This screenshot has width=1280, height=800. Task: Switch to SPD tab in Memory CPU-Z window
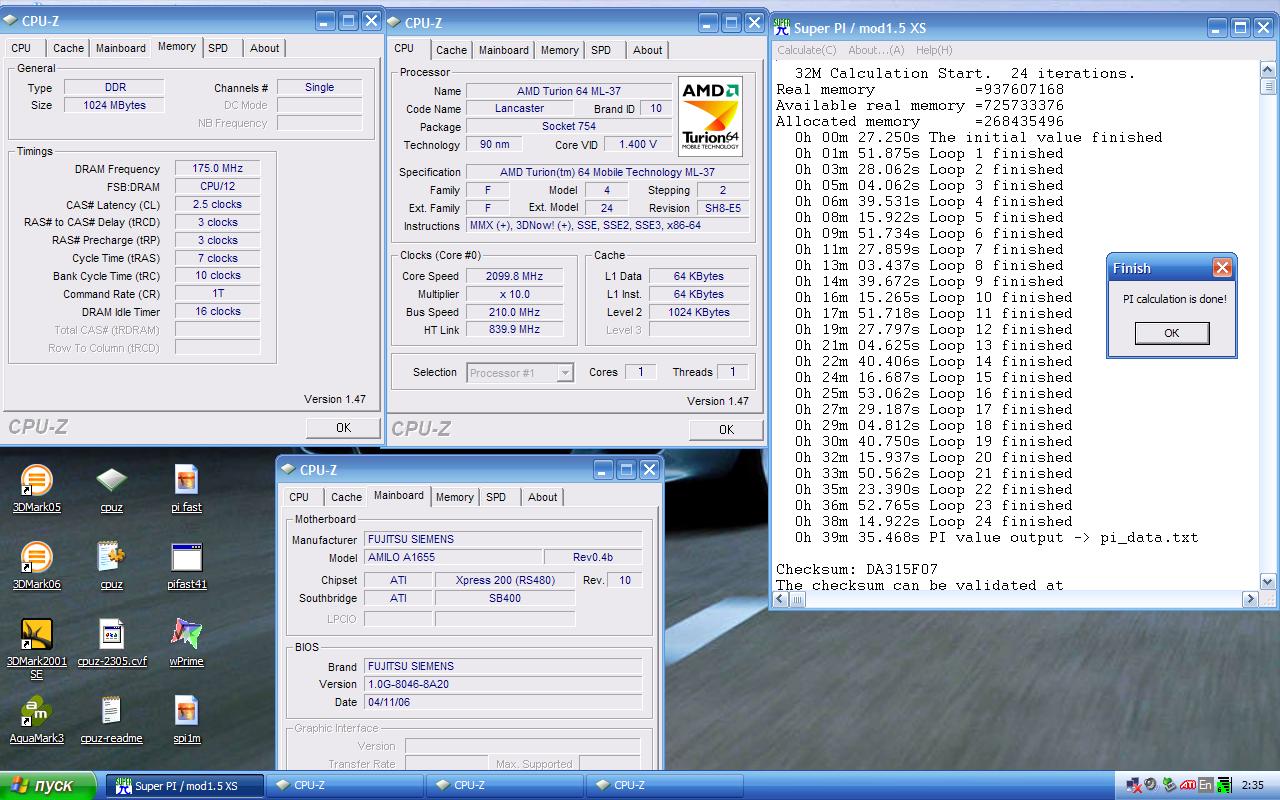click(x=218, y=48)
